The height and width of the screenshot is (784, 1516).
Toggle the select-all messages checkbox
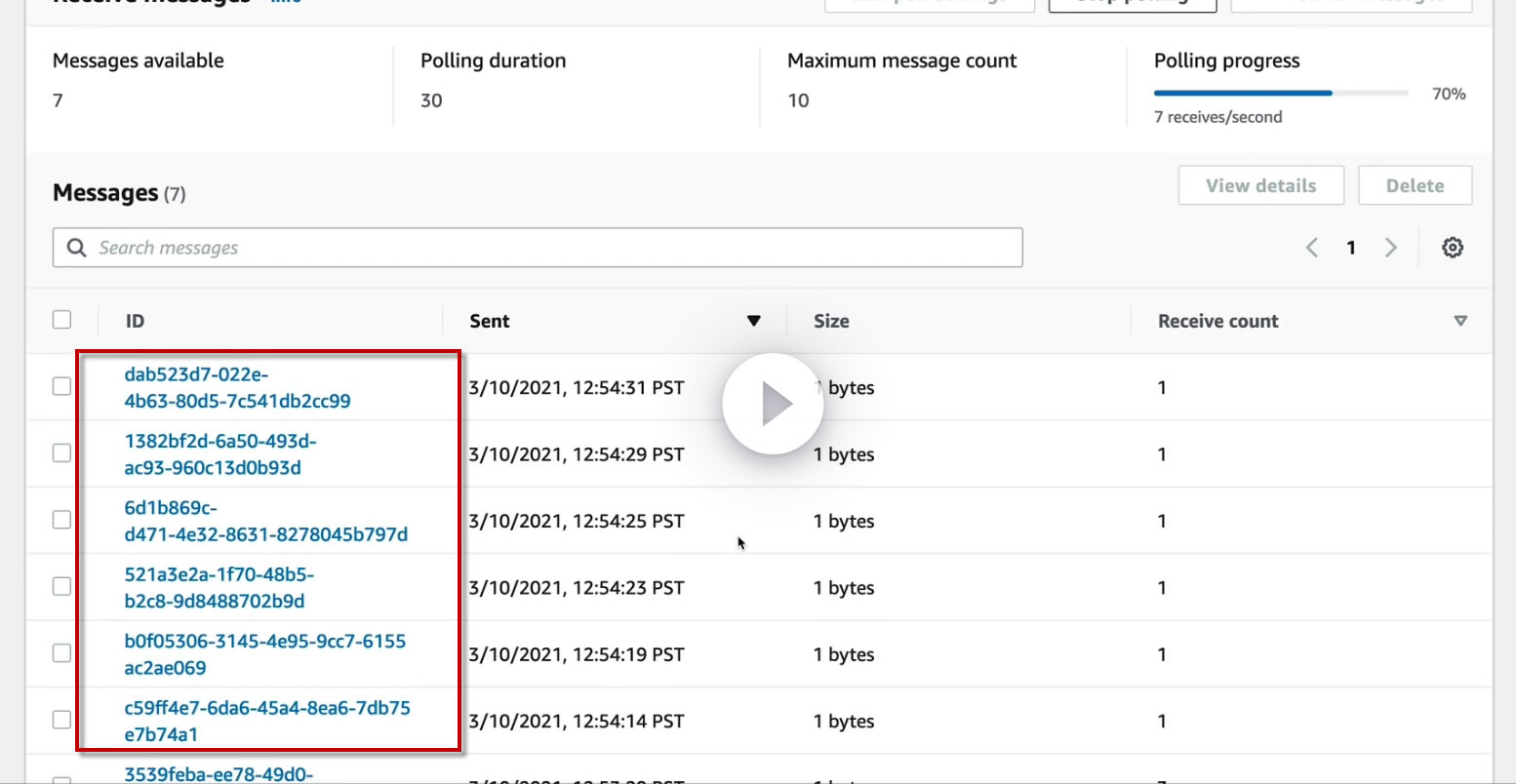[61, 320]
